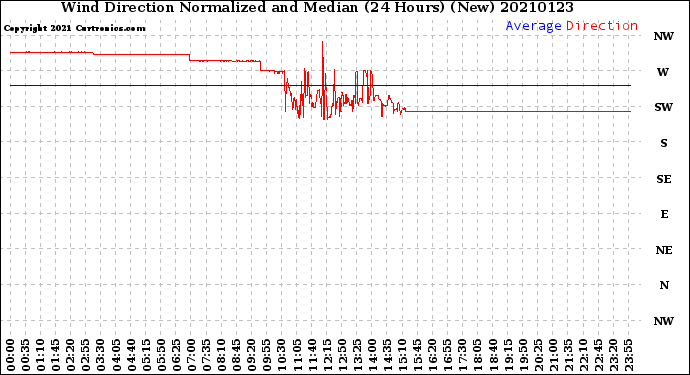Click the 21:35 time axis label

(x=568, y=355)
